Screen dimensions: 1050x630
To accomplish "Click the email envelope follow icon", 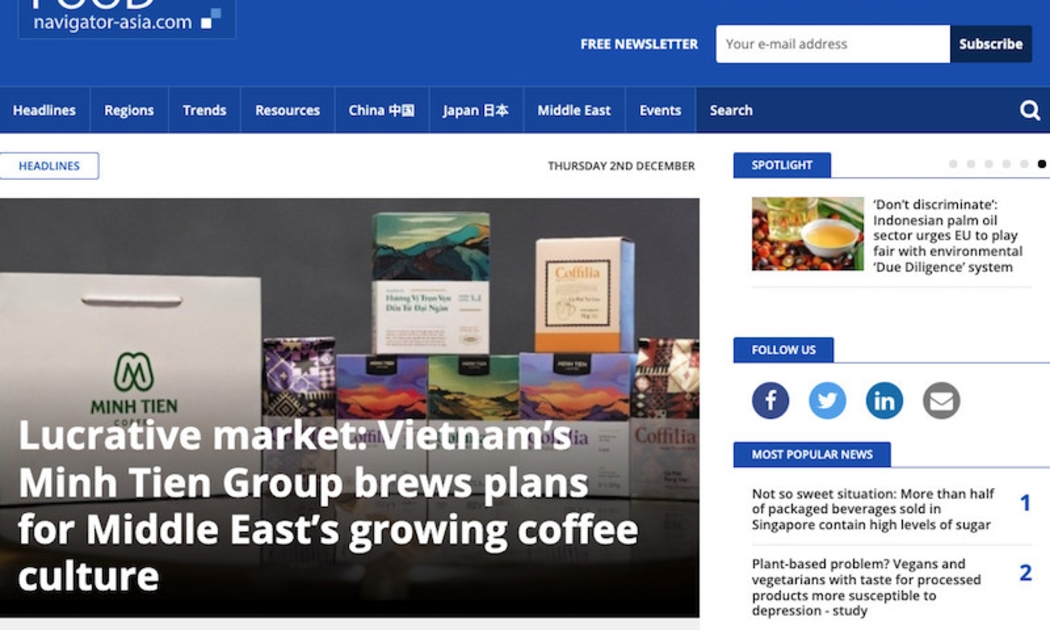I will pyautogui.click(x=941, y=400).
